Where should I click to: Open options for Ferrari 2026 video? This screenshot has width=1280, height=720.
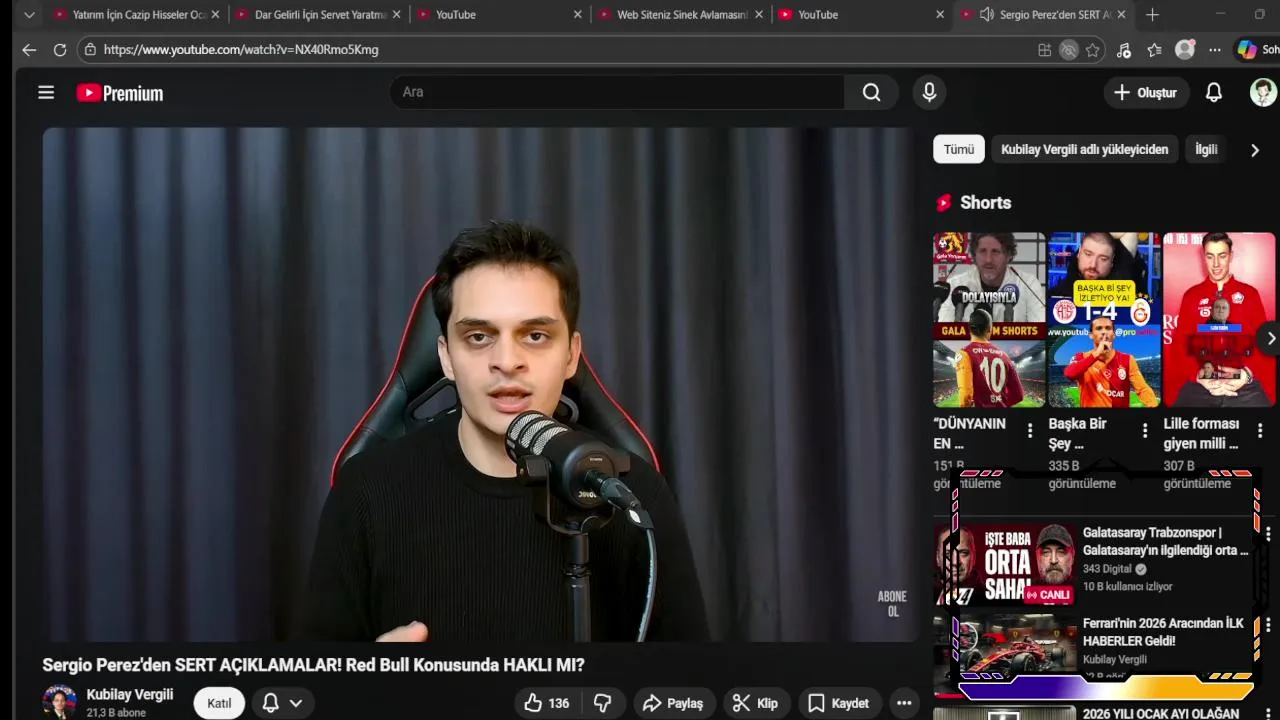[1268, 625]
